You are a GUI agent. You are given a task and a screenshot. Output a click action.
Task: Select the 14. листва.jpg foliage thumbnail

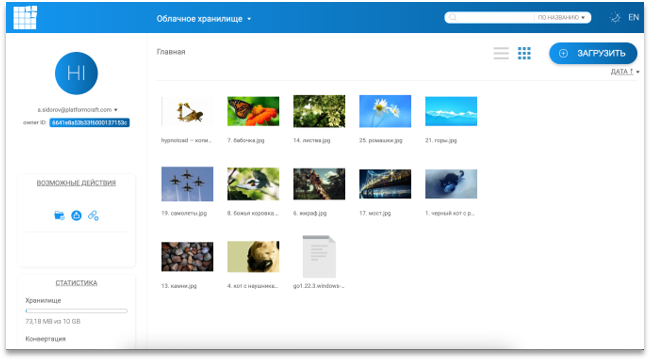tap(319, 111)
